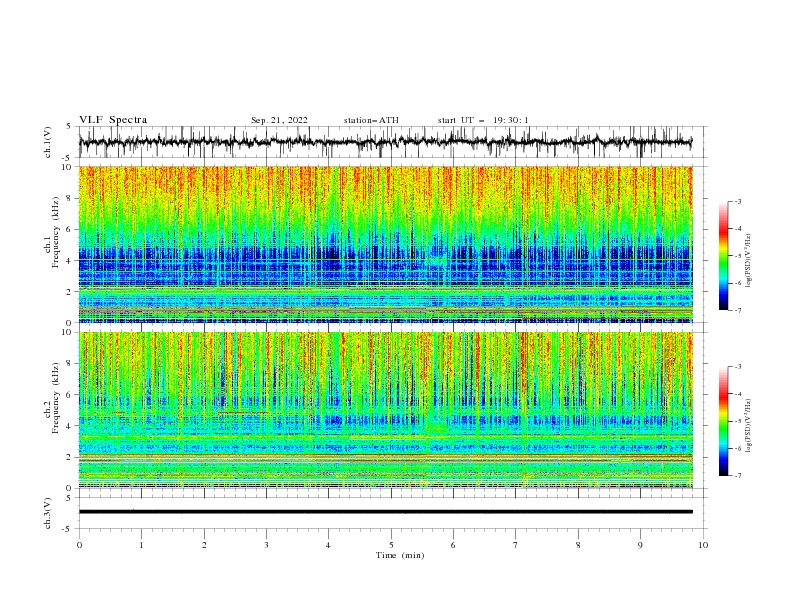Click the "ch.3(V)" axis label
The width and height of the screenshot is (792, 612).
coord(48,513)
